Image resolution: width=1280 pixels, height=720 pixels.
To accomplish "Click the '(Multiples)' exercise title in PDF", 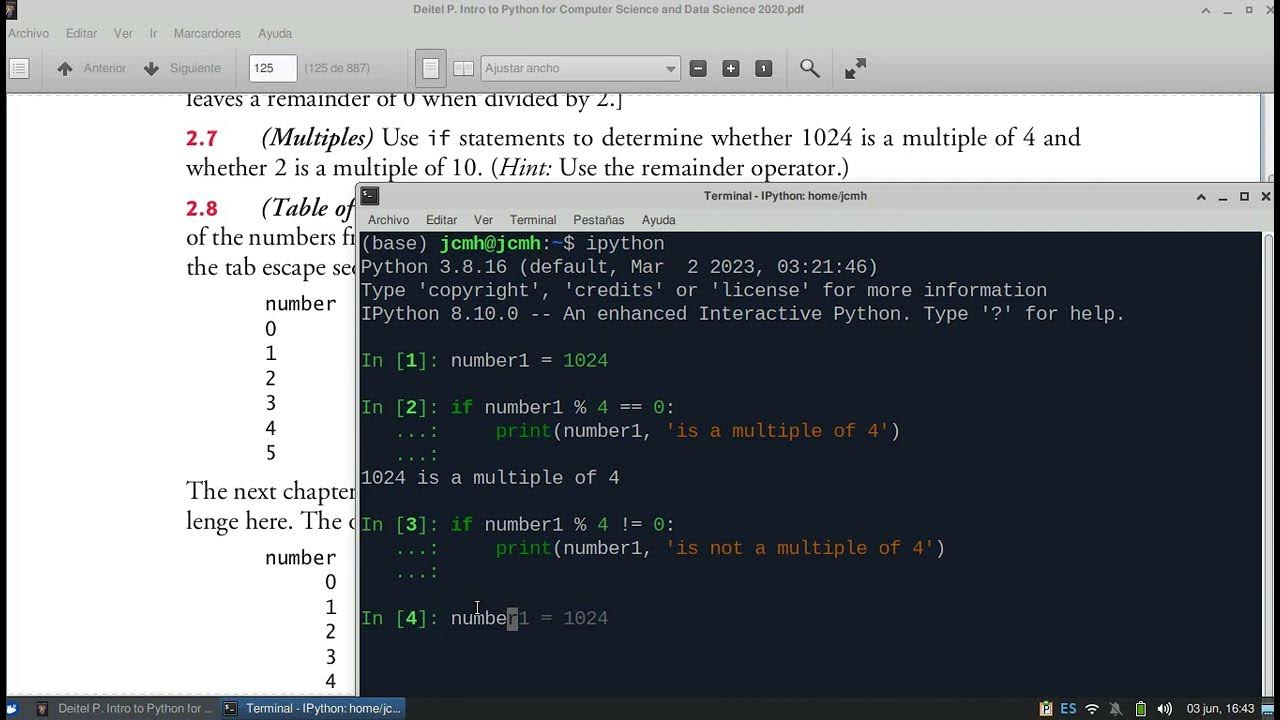I will point(317,138).
